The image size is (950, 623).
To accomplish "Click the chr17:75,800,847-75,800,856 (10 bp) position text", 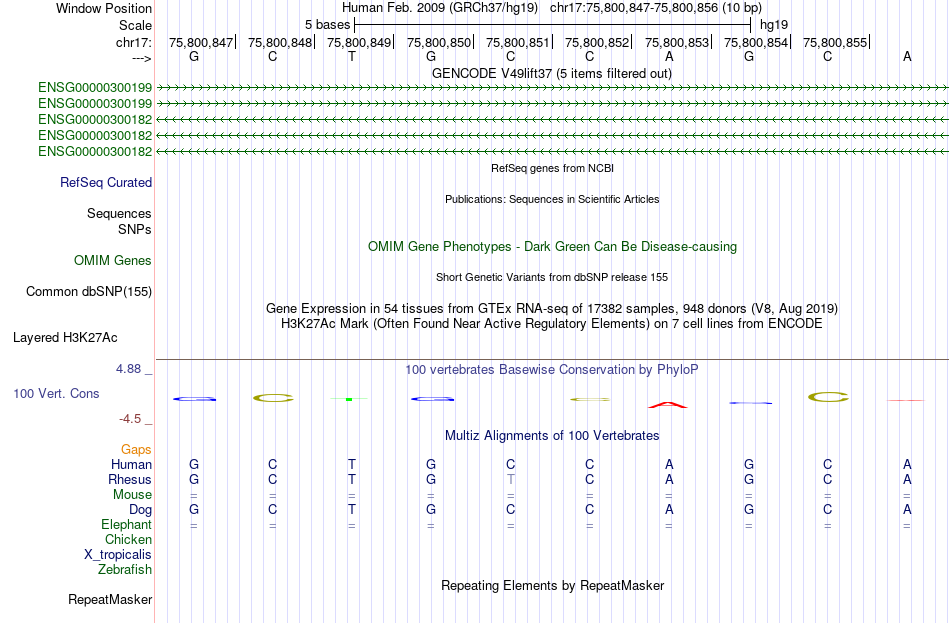I will click(656, 8).
